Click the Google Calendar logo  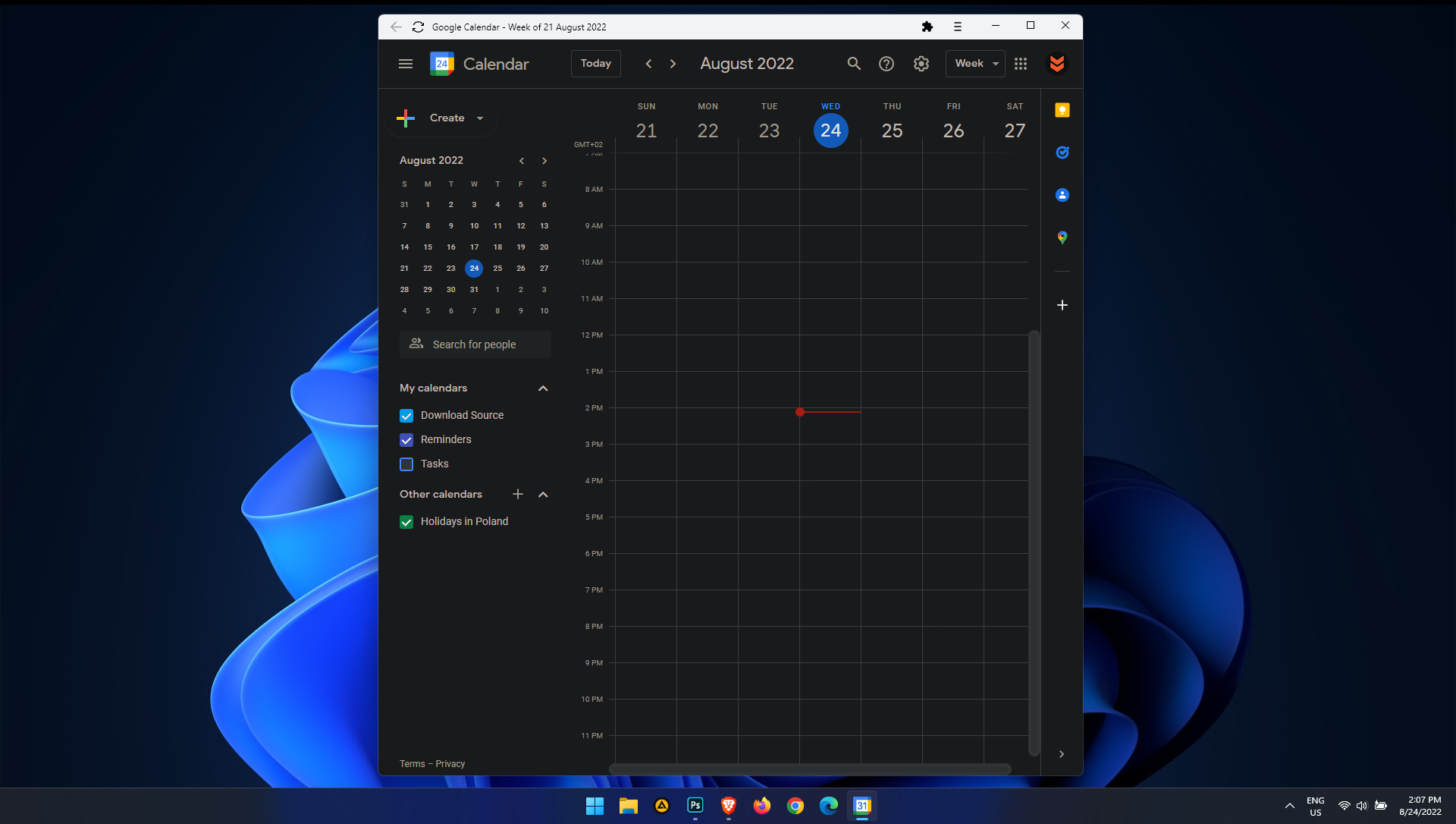442,64
